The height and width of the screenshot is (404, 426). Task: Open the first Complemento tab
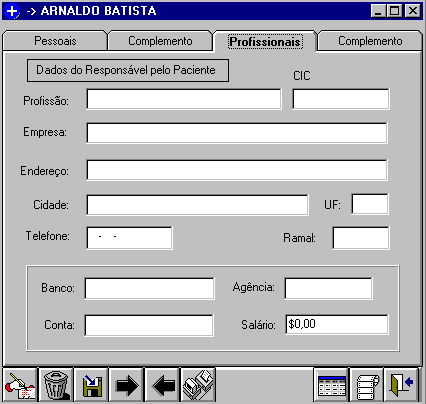pyautogui.click(x=160, y=41)
